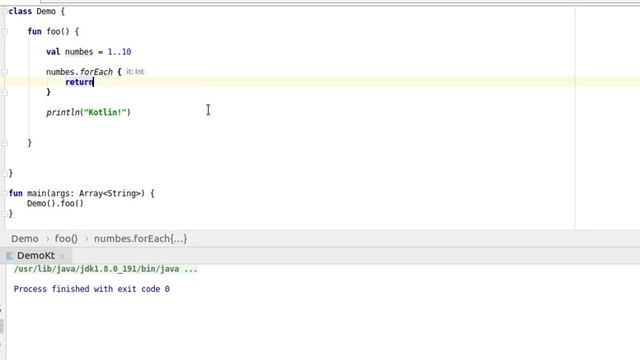This screenshot has width=640, height=360.
Task: Click the Demo().foo() call
Action: (x=55, y=203)
